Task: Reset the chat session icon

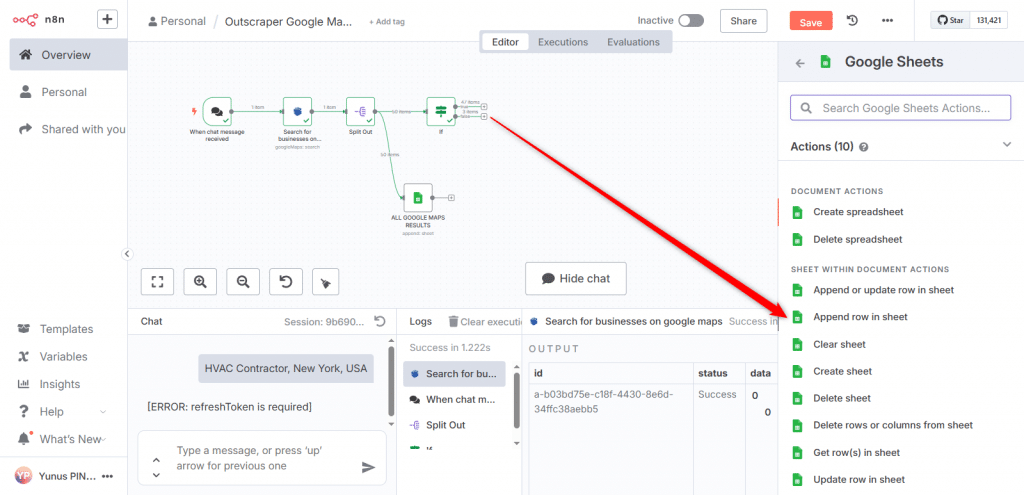Action: pos(380,321)
